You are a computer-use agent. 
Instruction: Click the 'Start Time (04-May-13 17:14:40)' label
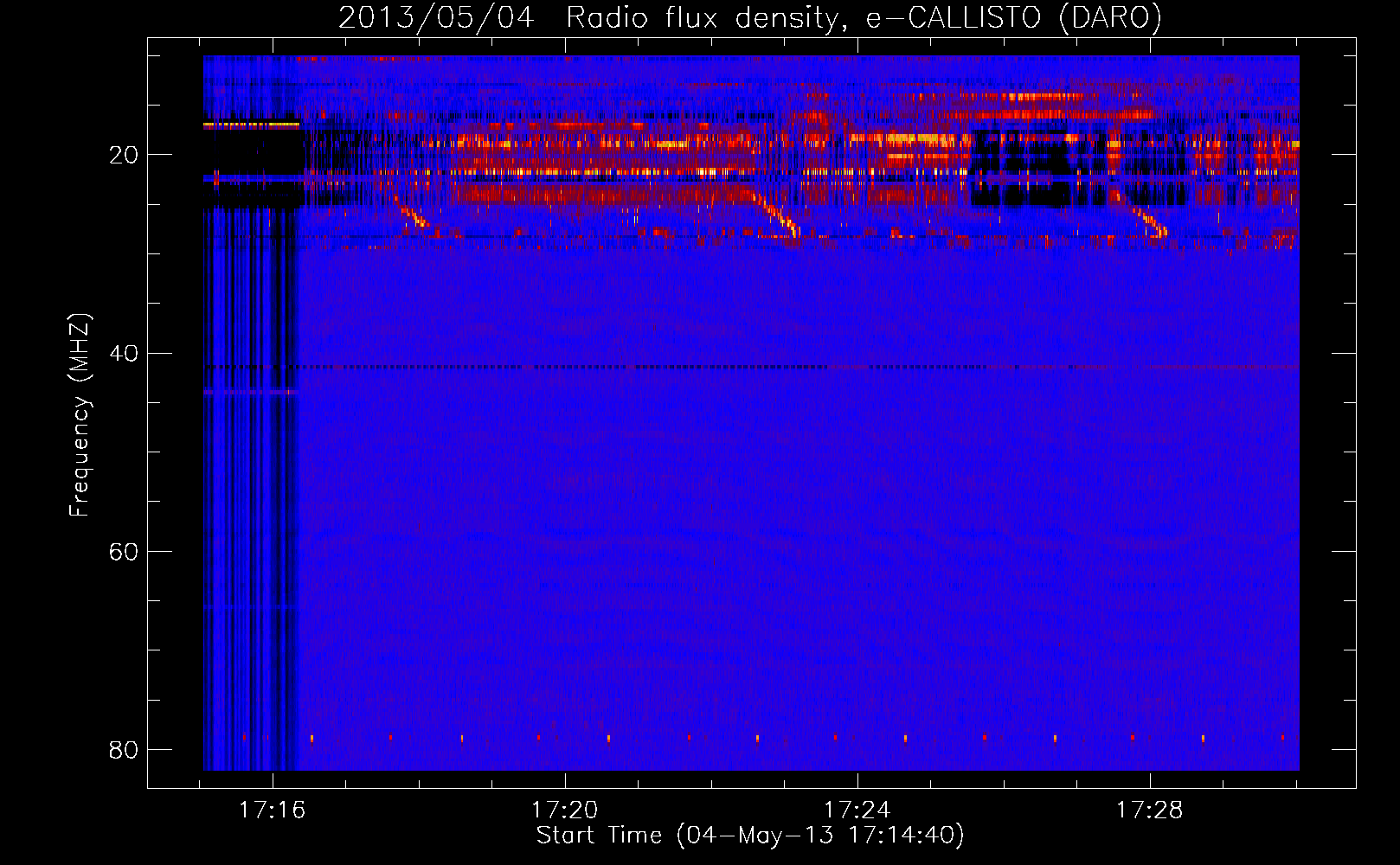click(x=750, y=836)
